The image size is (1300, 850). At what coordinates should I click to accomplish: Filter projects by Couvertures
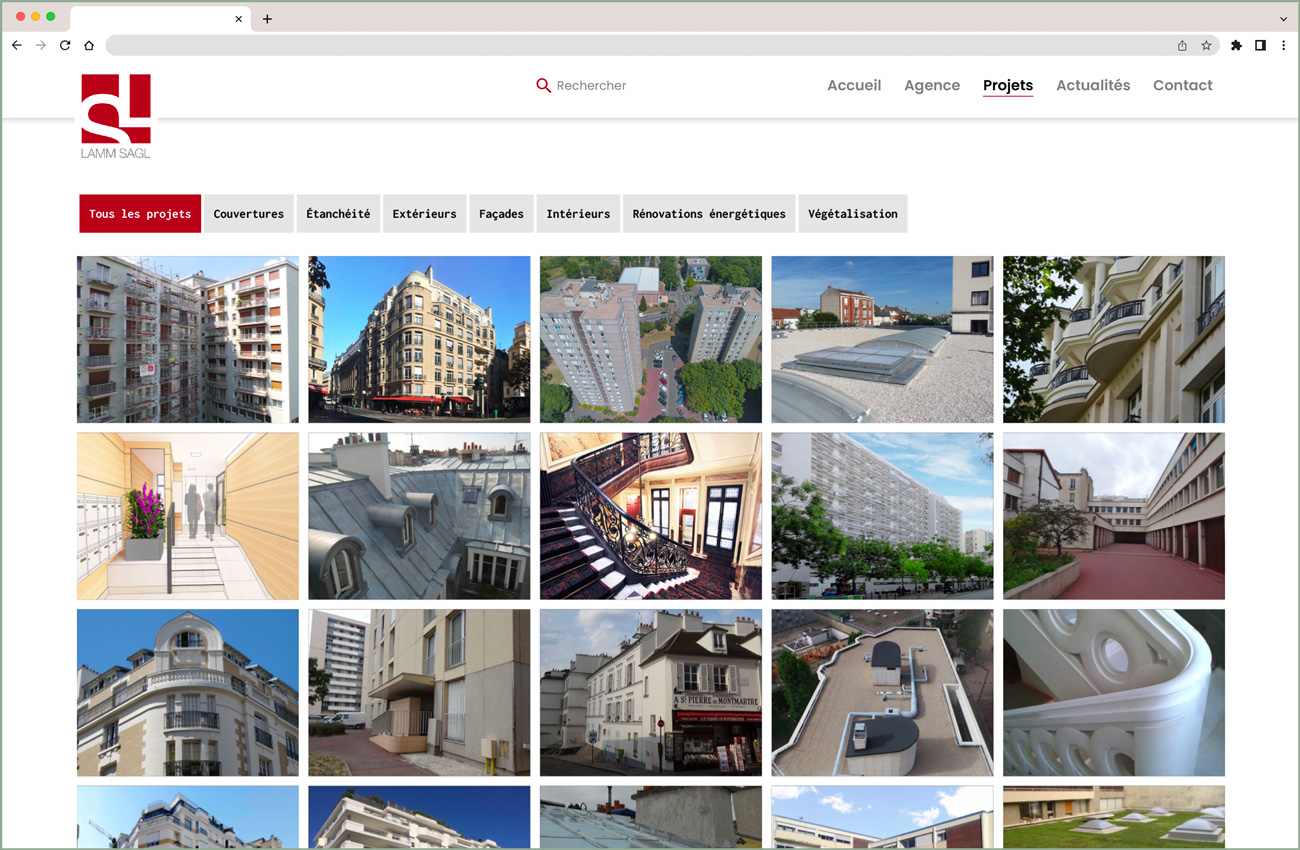249,214
